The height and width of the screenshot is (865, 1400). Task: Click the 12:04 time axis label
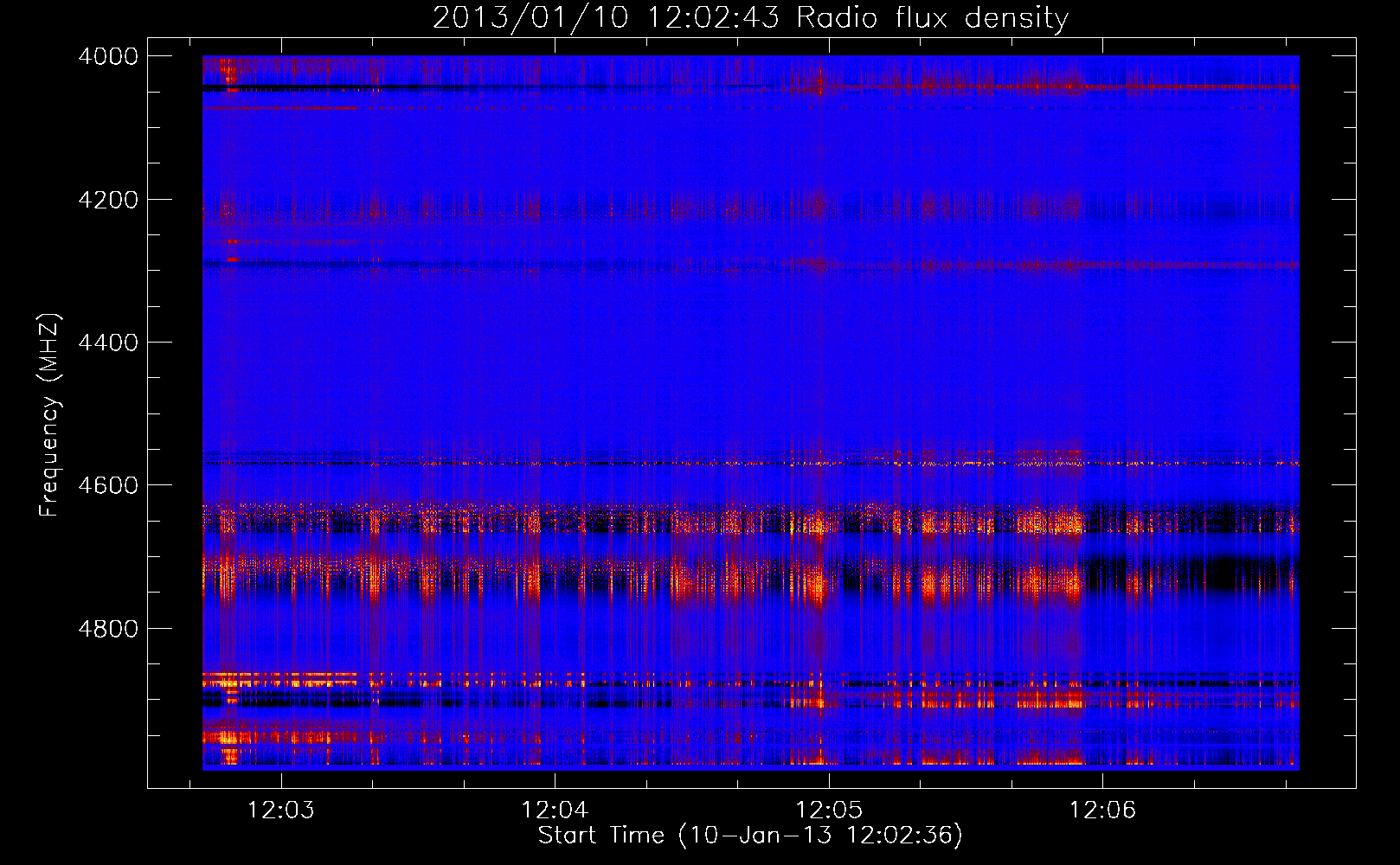(x=555, y=811)
